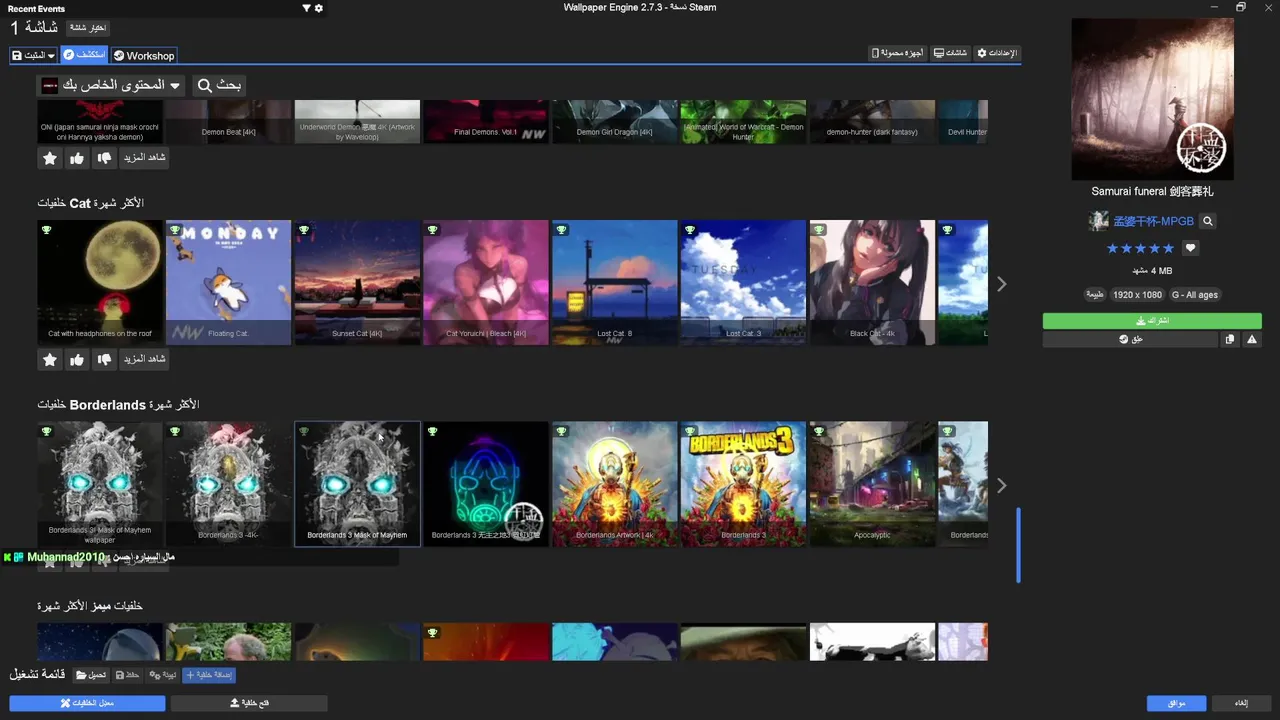Image resolution: width=1280 pixels, height=720 pixels.
Task: Open the المثبت installed dropdown tab
Action: click(34, 56)
